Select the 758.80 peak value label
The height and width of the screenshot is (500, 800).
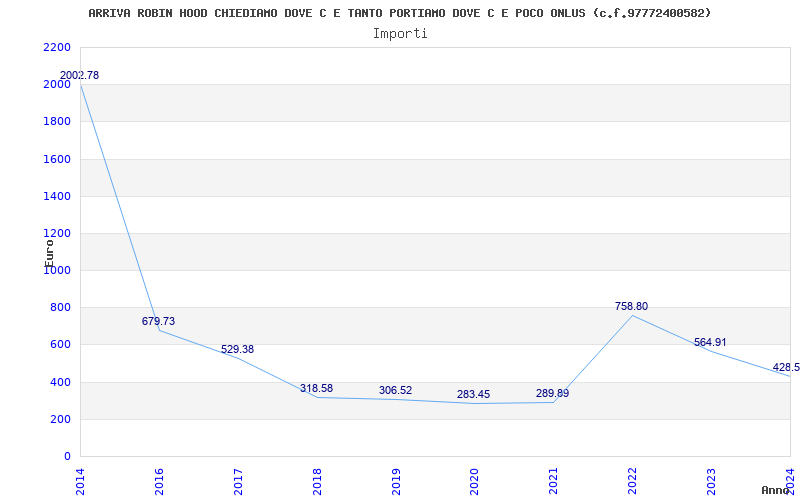coord(632,306)
